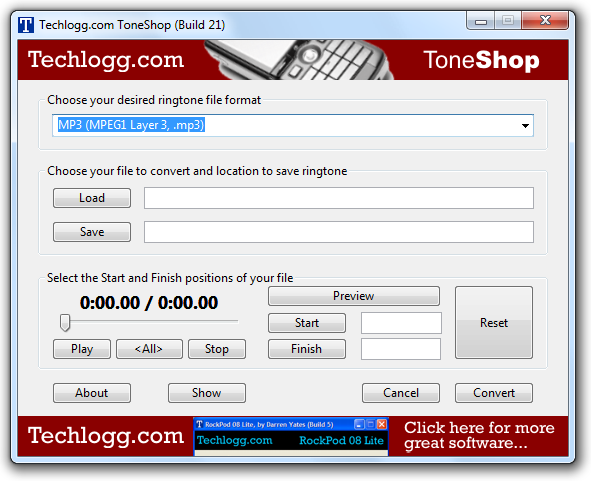591x481 pixels.
Task: Click the 0:00.00 / 0:00.00 time display
Action: (x=149, y=302)
